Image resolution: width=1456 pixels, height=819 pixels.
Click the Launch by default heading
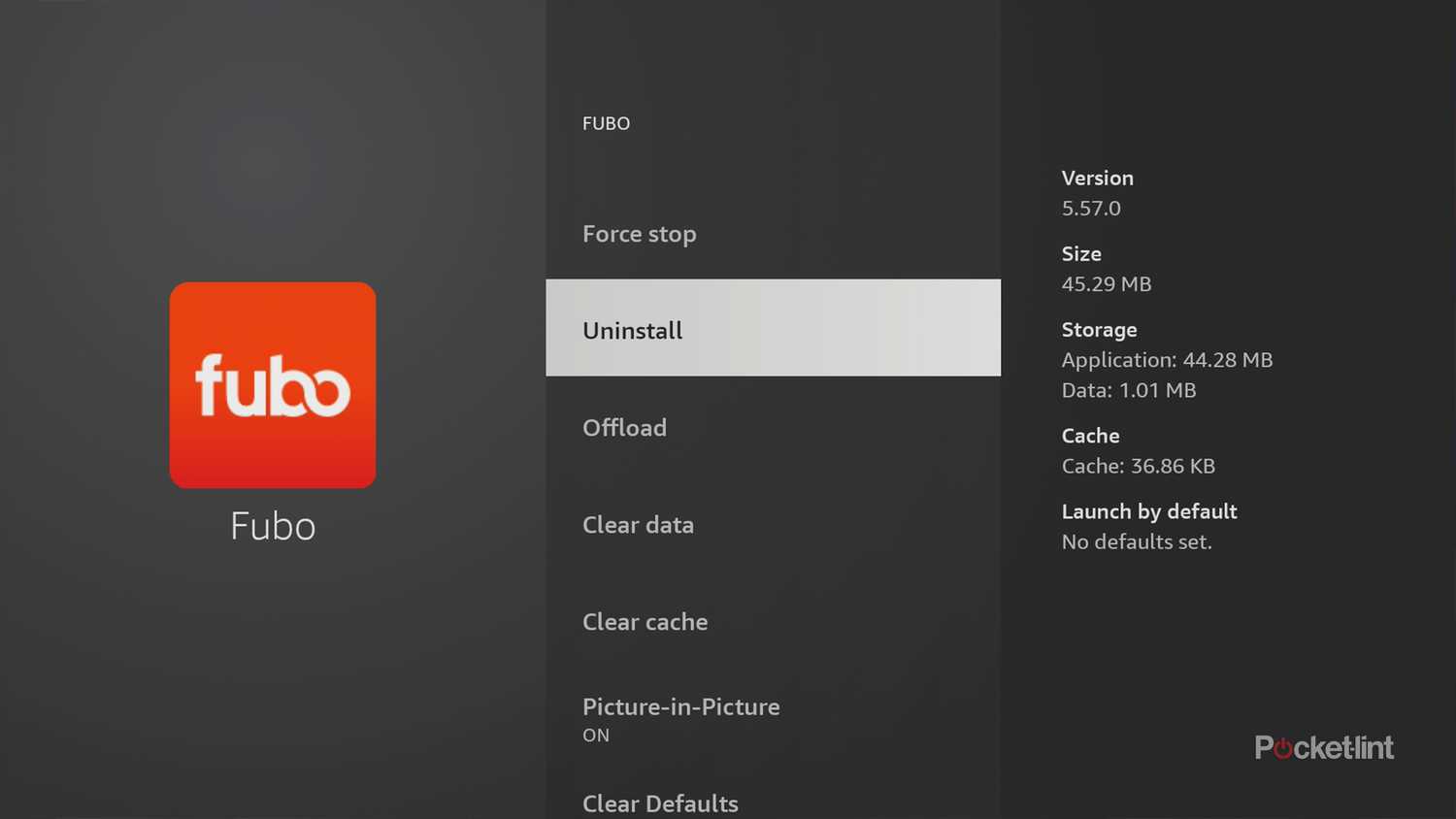[x=1149, y=511]
